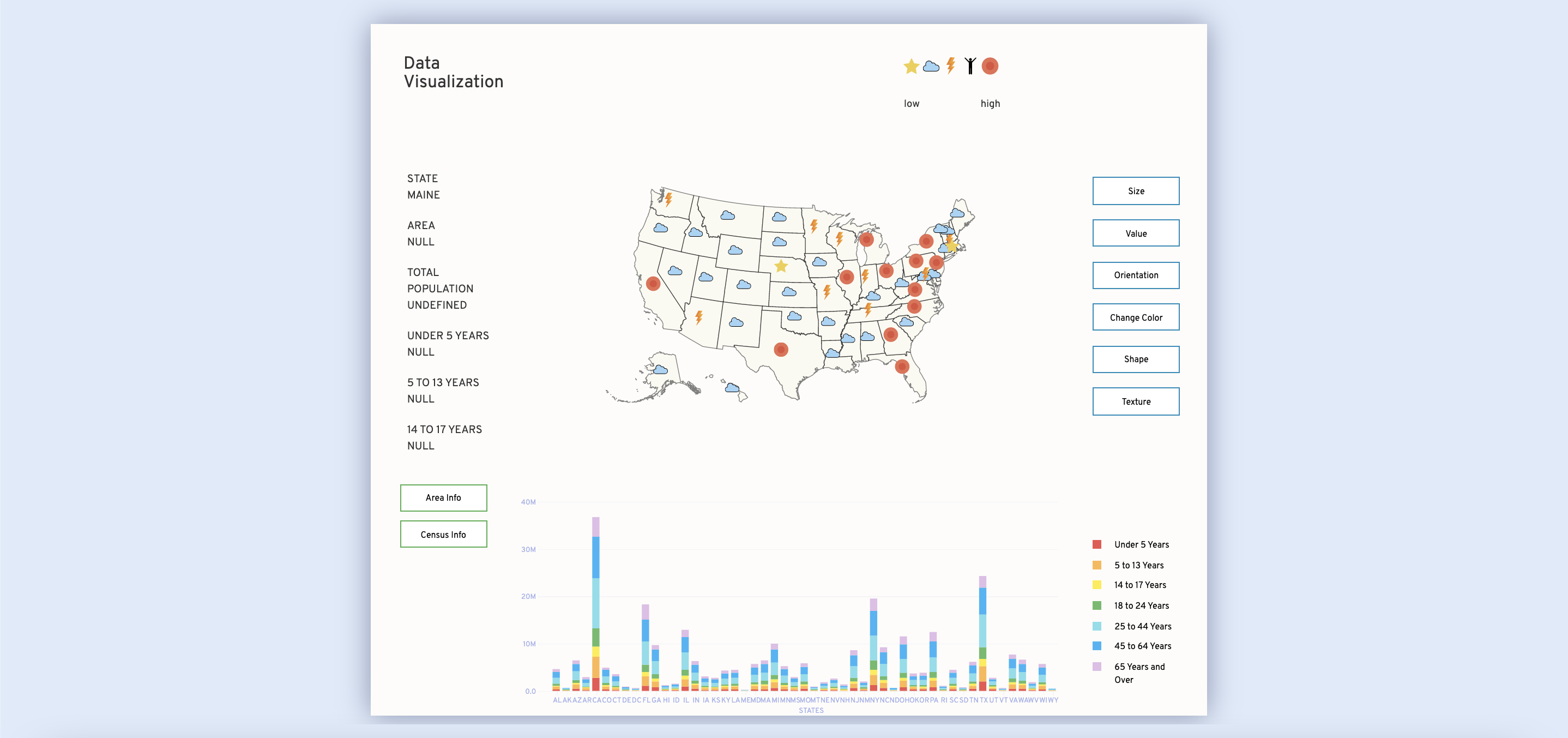Select the cloud icon on Montana

[727, 215]
